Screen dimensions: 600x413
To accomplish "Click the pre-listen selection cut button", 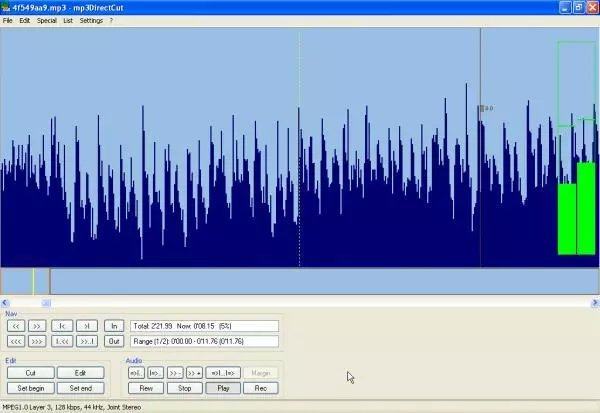I will [x=223, y=373].
